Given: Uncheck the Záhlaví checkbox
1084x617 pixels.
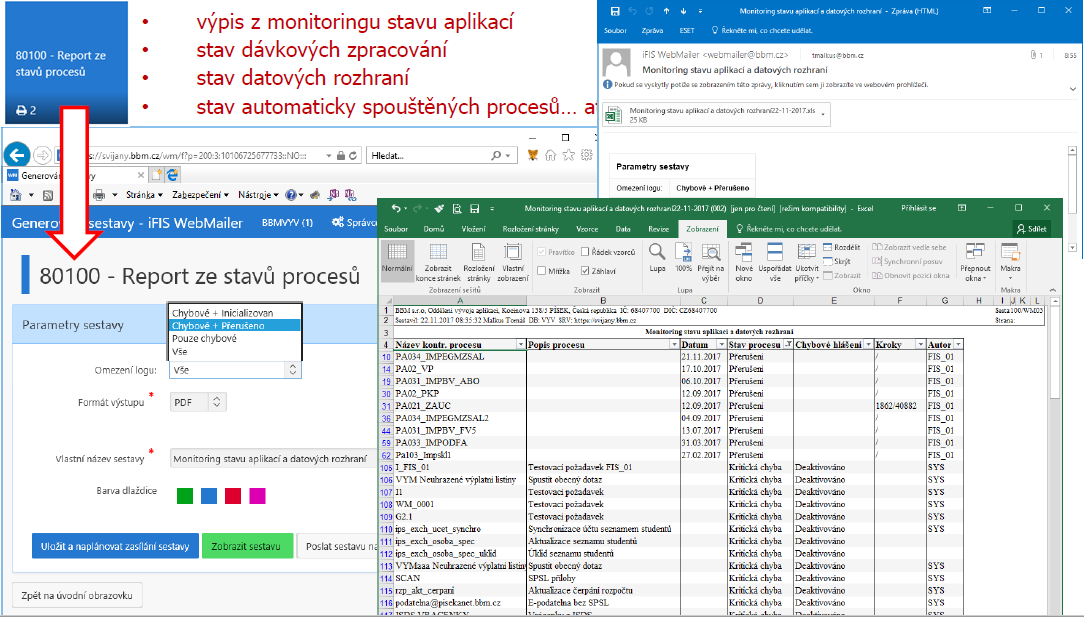Looking at the screenshot, I should 585,271.
